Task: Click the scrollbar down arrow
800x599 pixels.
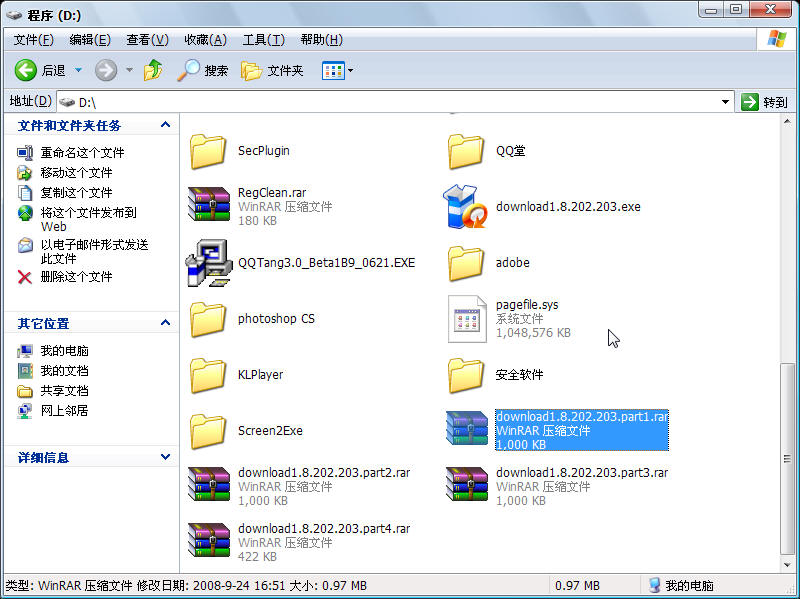Action: tap(787, 564)
